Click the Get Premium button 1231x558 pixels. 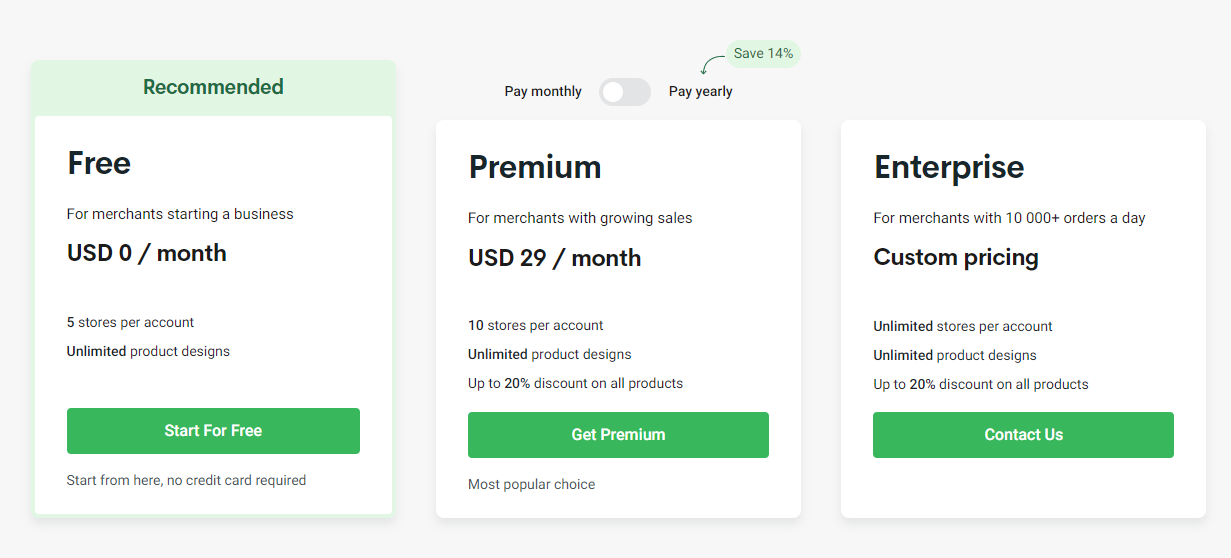[618, 435]
